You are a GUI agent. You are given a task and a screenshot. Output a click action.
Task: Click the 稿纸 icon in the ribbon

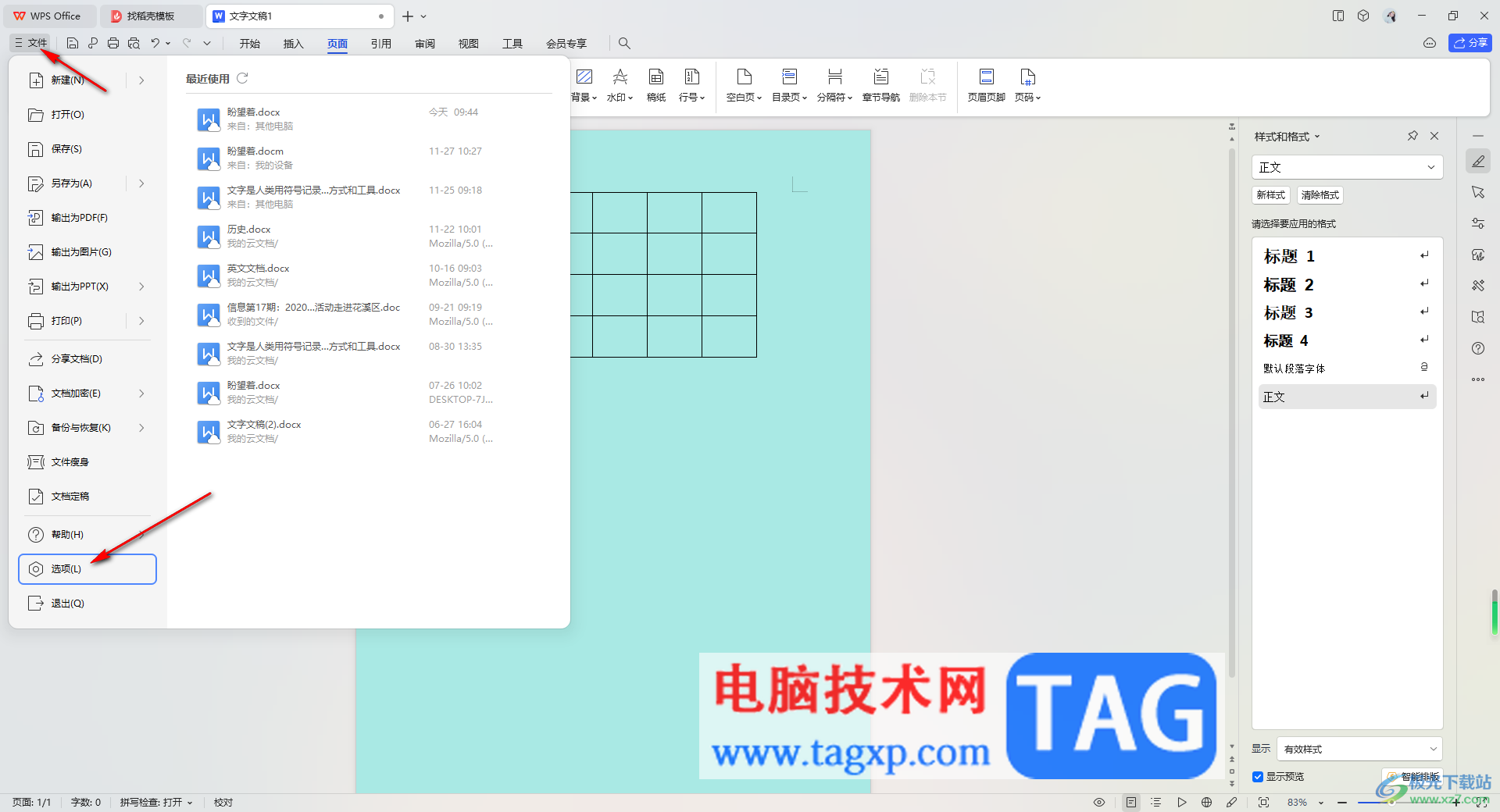(656, 86)
